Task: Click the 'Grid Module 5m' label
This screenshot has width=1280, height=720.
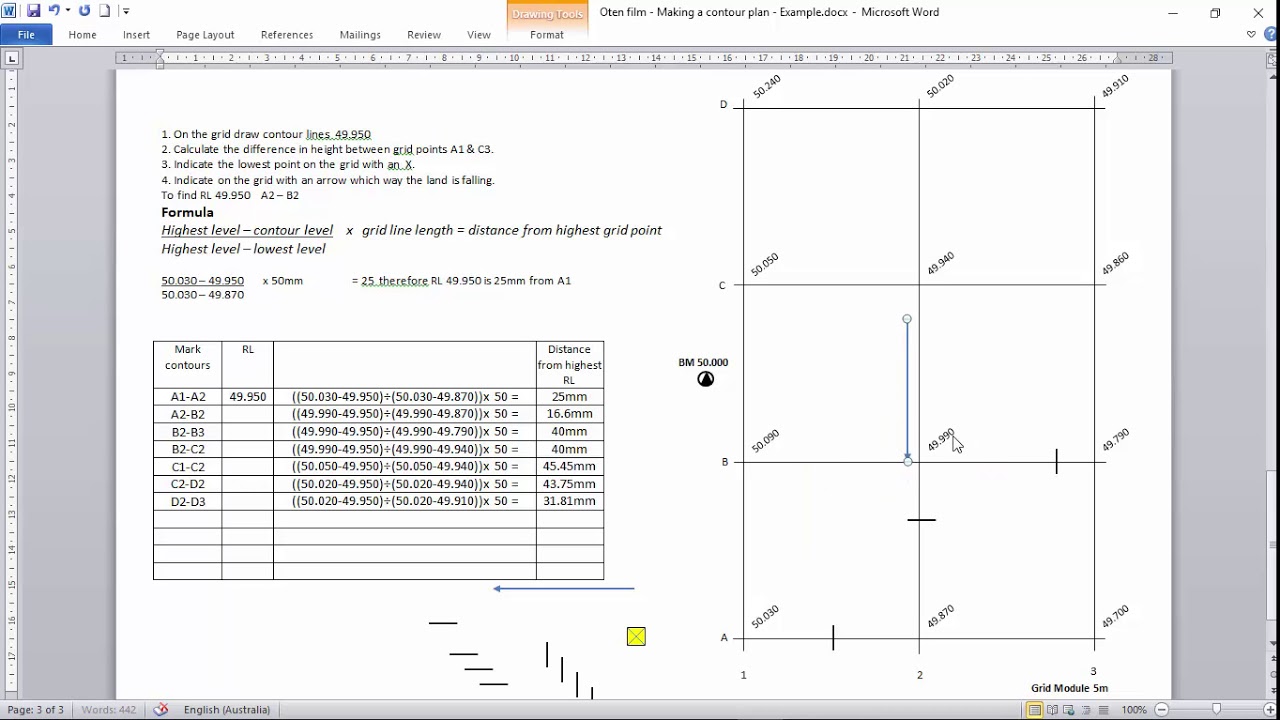Action: [1069, 688]
